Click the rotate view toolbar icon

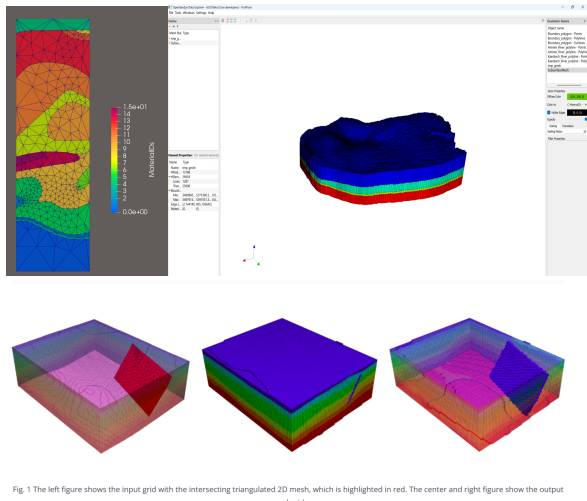pos(251,21)
